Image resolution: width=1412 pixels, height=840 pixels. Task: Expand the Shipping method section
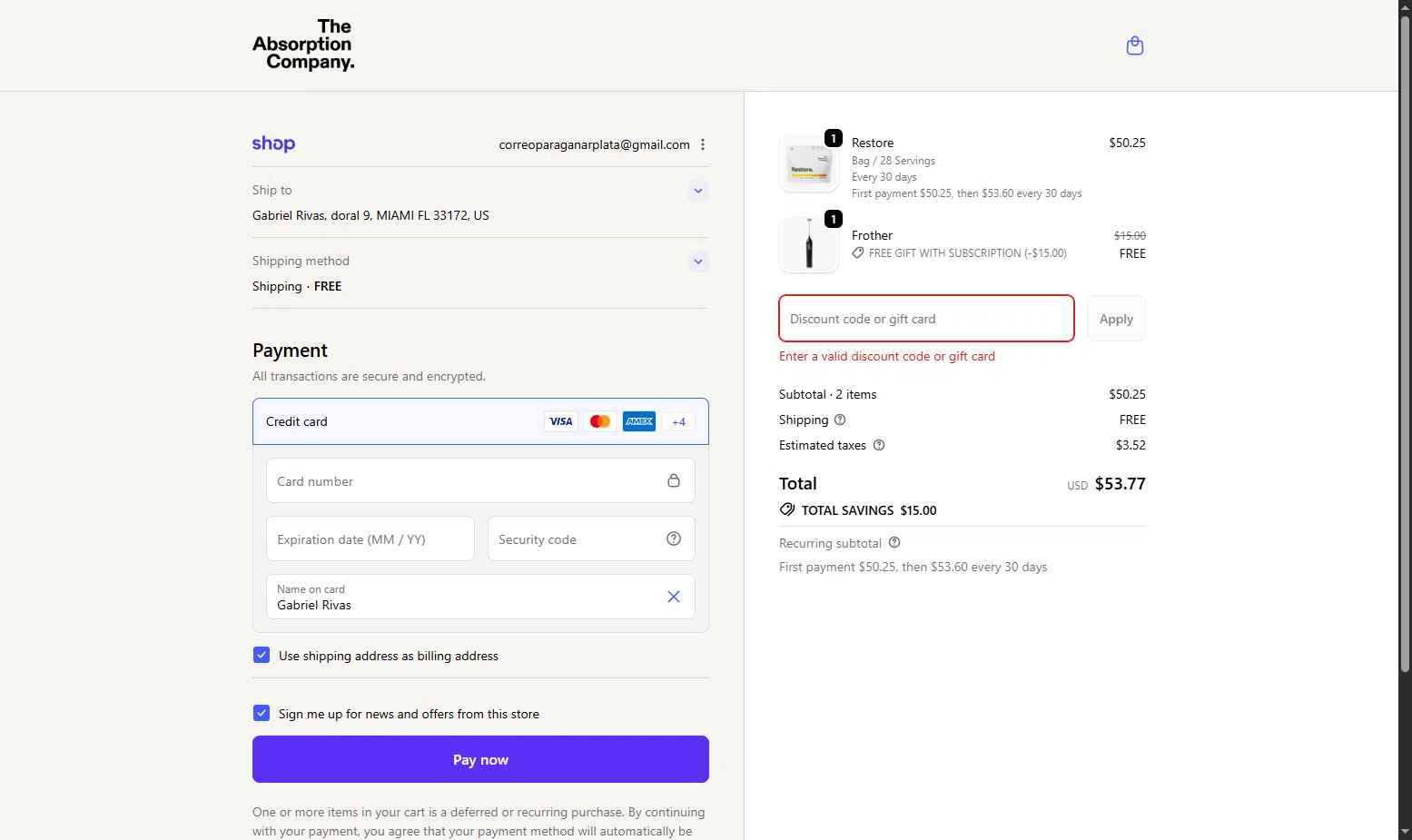[697, 262]
